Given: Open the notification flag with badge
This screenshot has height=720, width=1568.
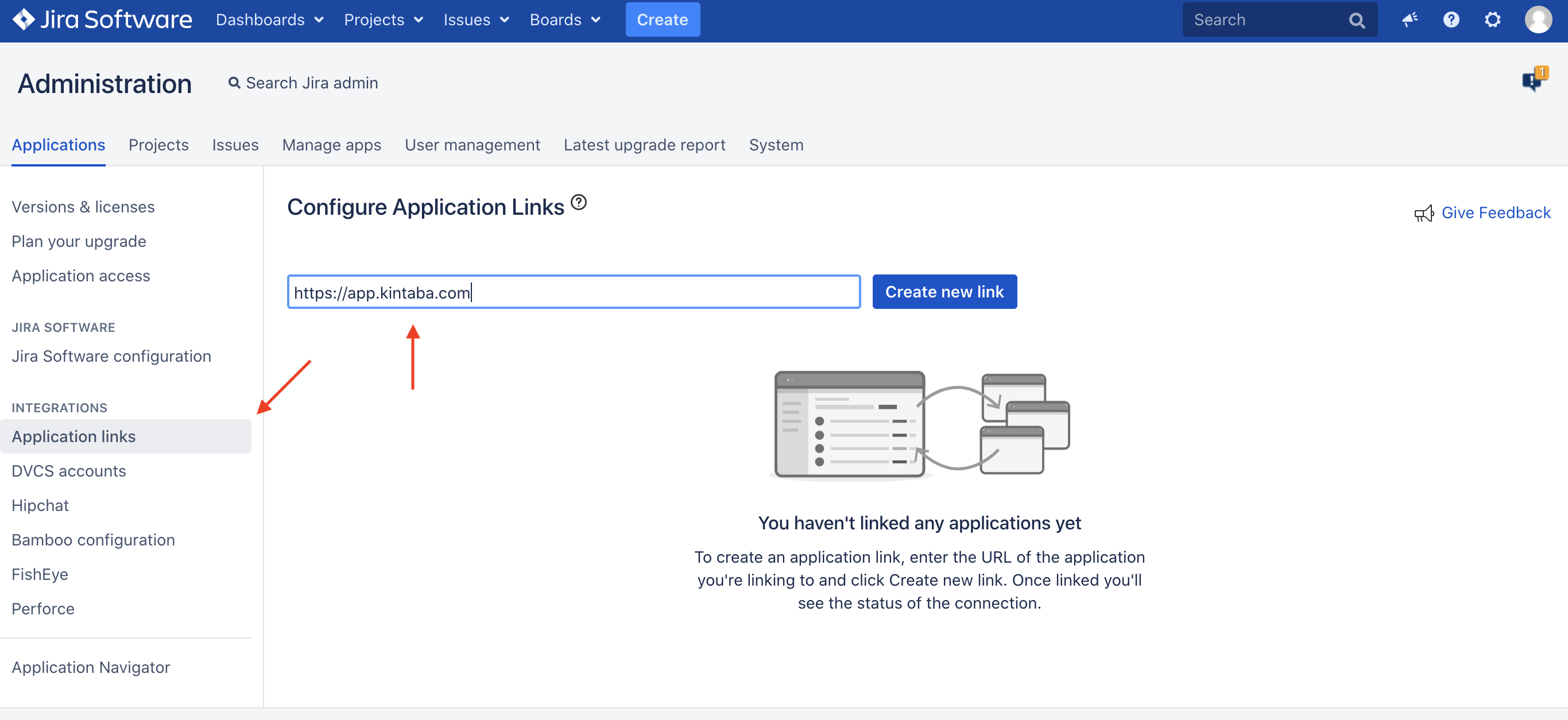Looking at the screenshot, I should click(x=1532, y=80).
